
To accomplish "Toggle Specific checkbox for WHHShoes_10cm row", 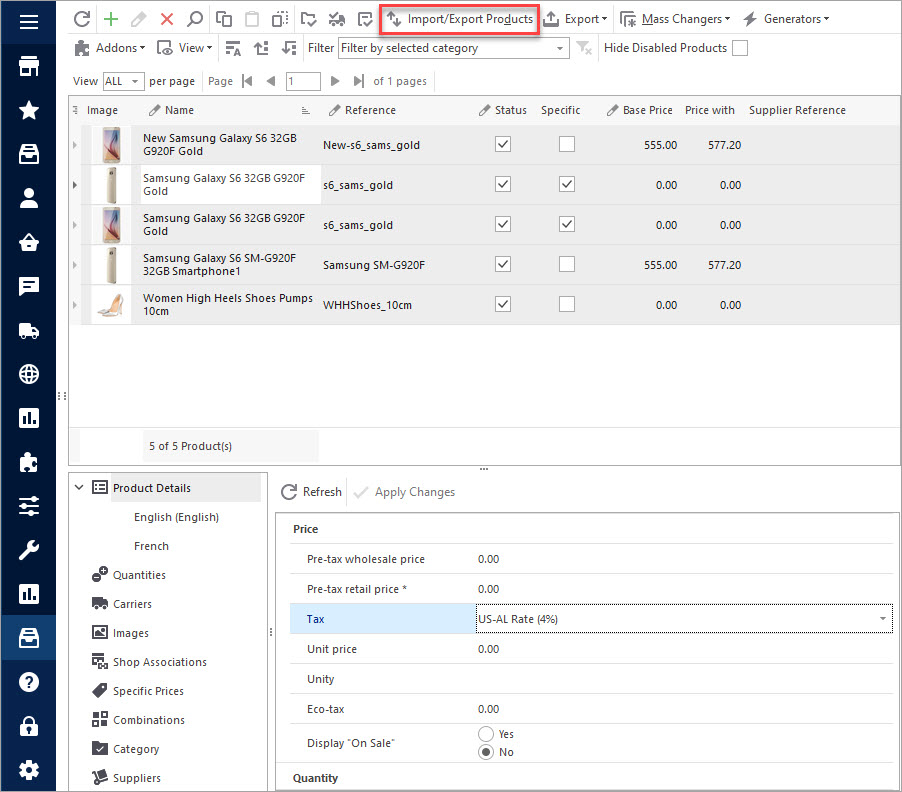I will click(x=567, y=304).
